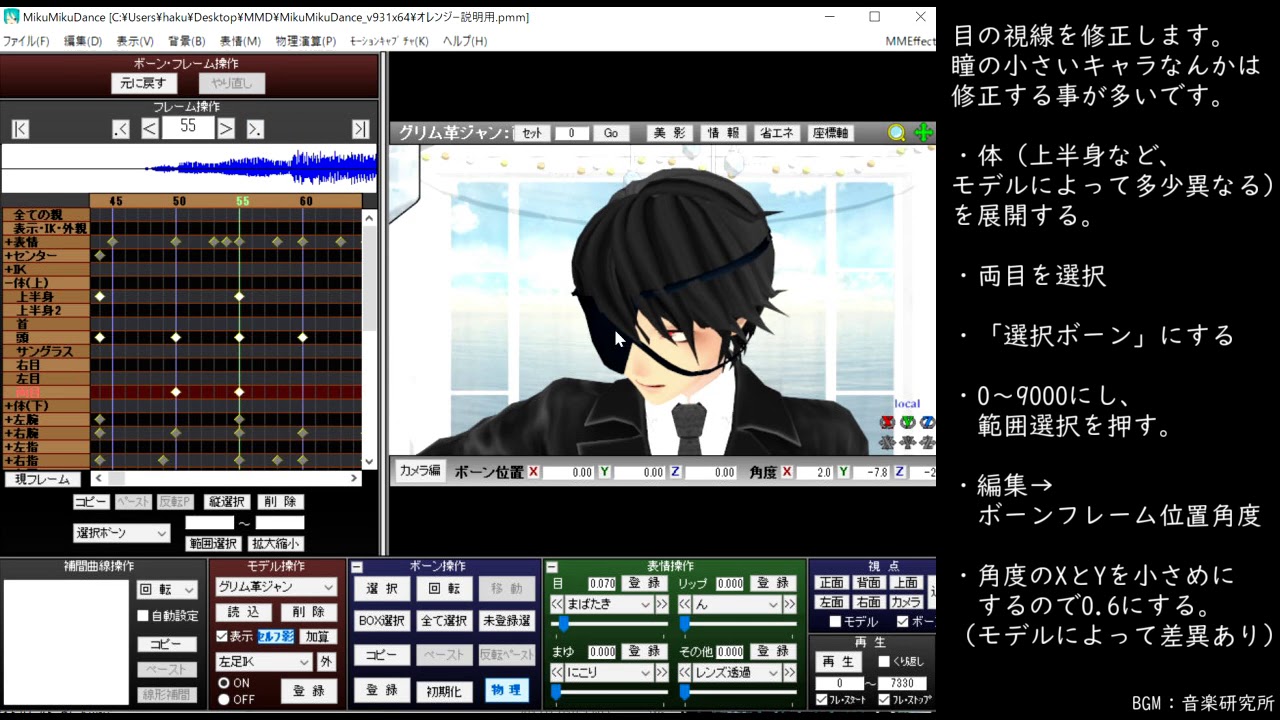
Task: Toggle ボーン view-follow checkbox
Action: point(903,621)
